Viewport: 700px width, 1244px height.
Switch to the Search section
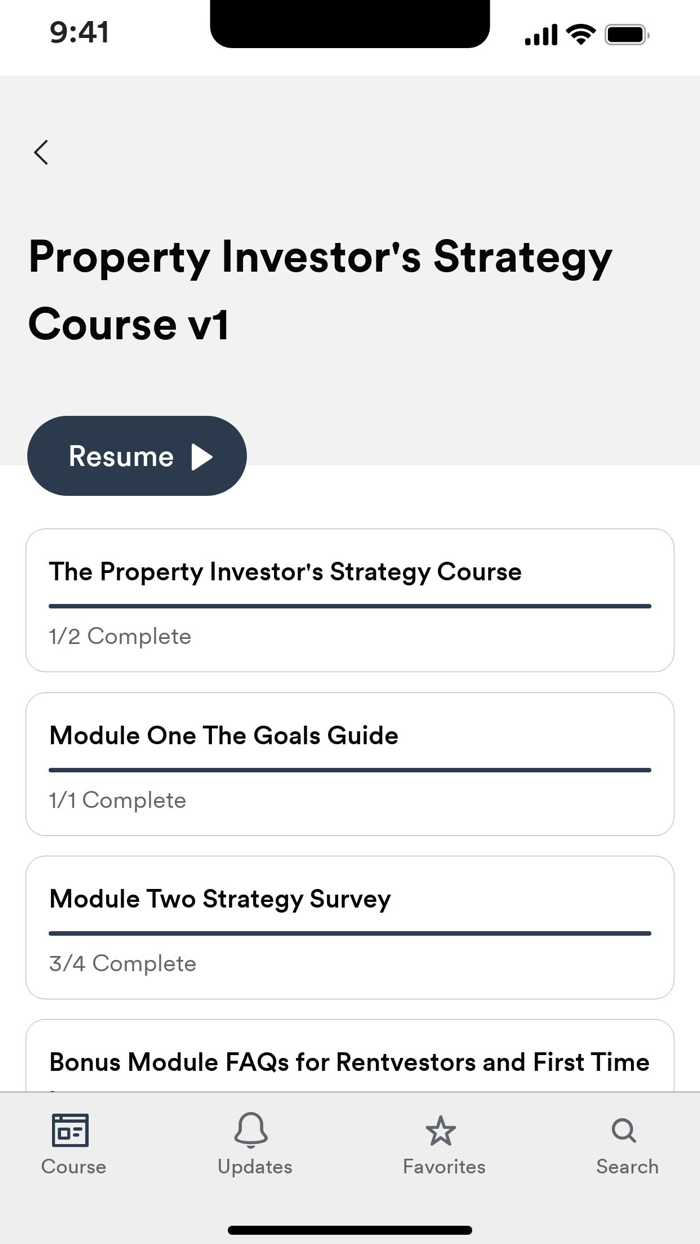623,1145
